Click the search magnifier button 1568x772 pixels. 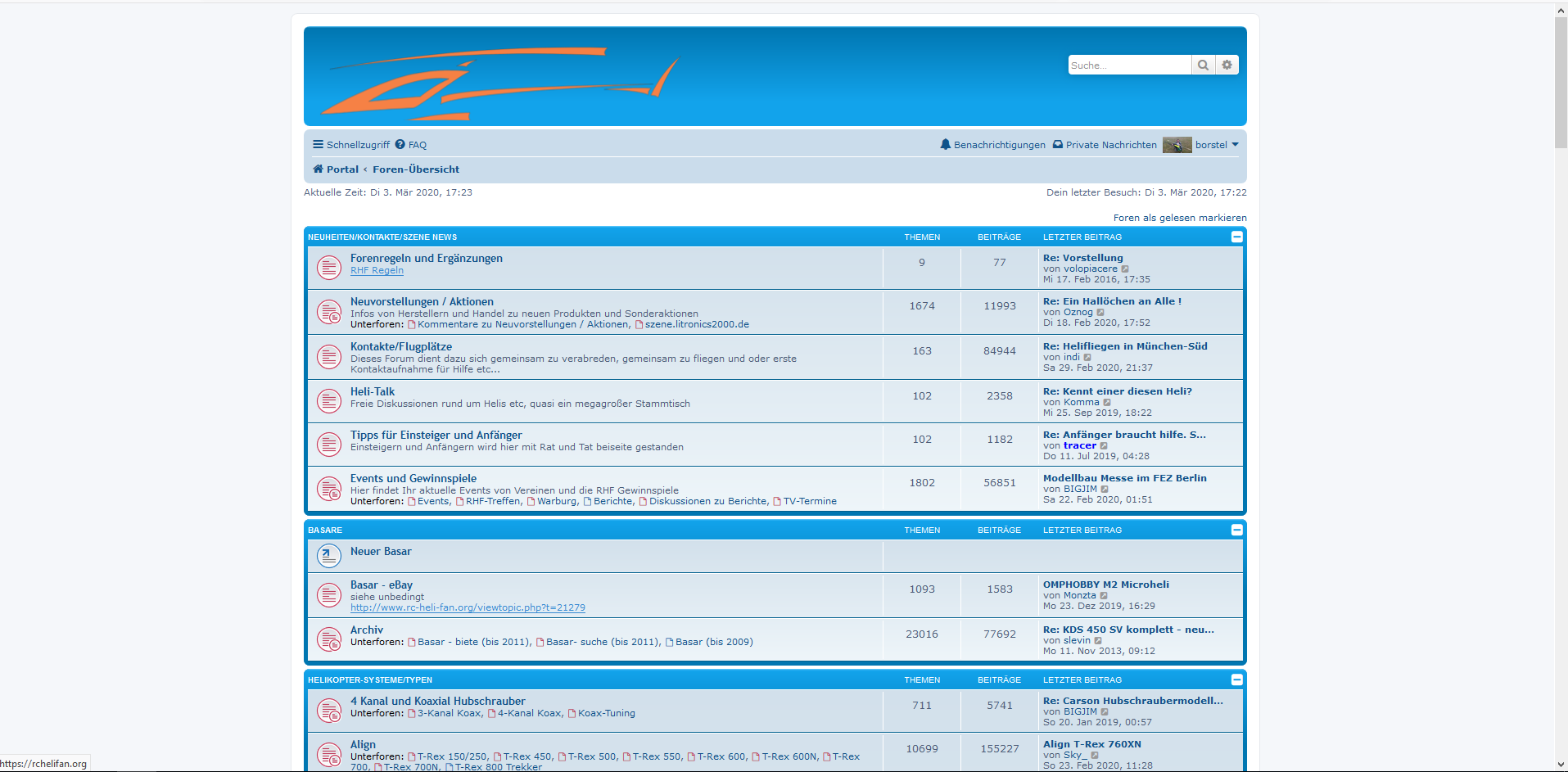pos(1203,65)
